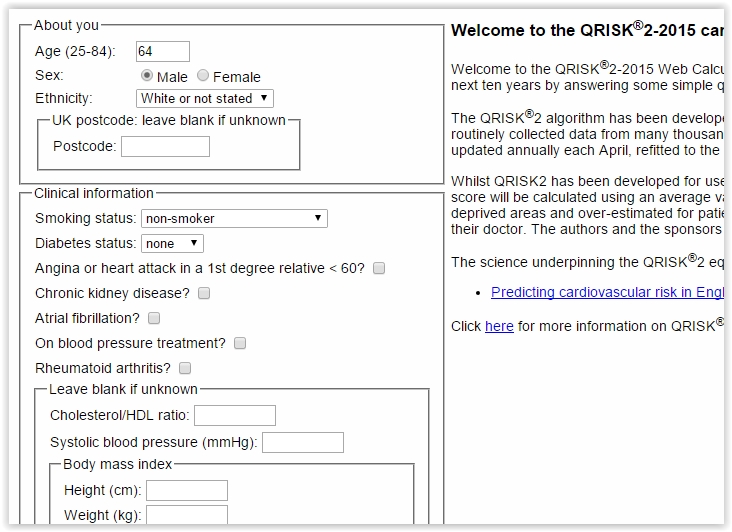Click the 'About you' legend text

(66, 25)
